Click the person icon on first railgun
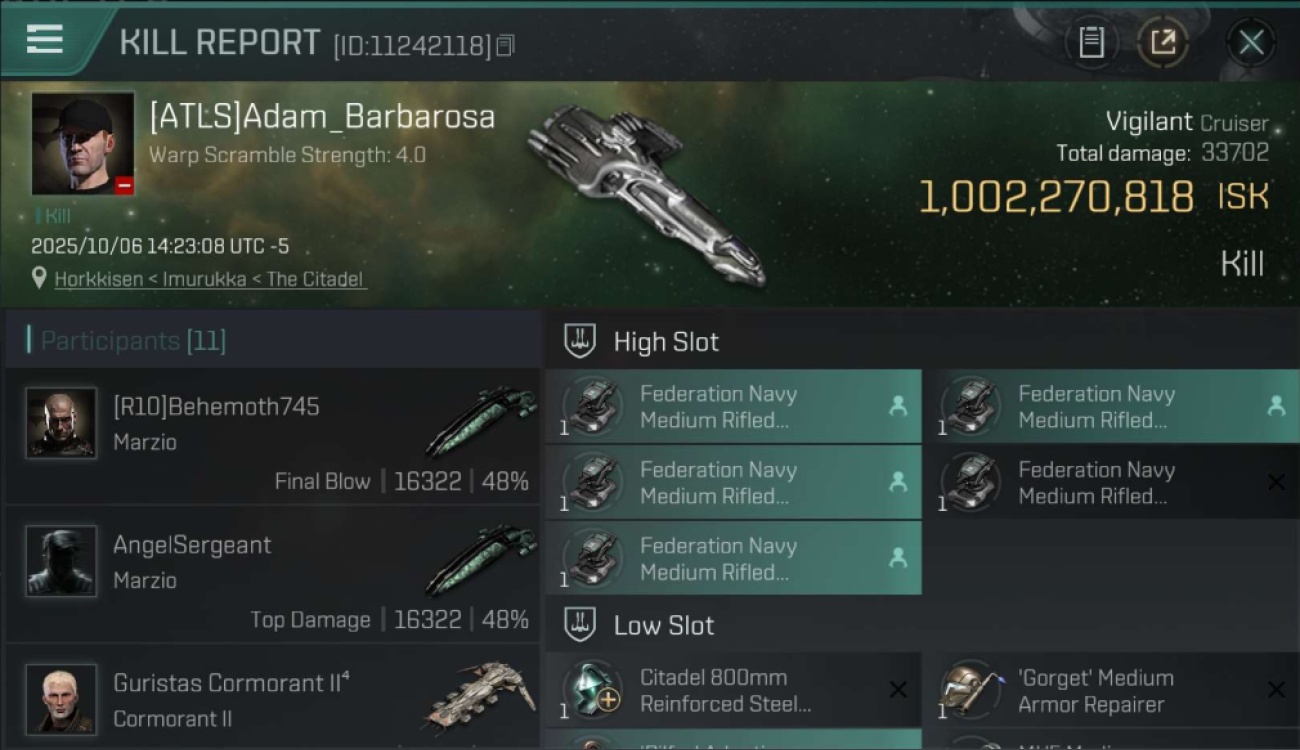The height and width of the screenshot is (750, 1300). pos(898,406)
